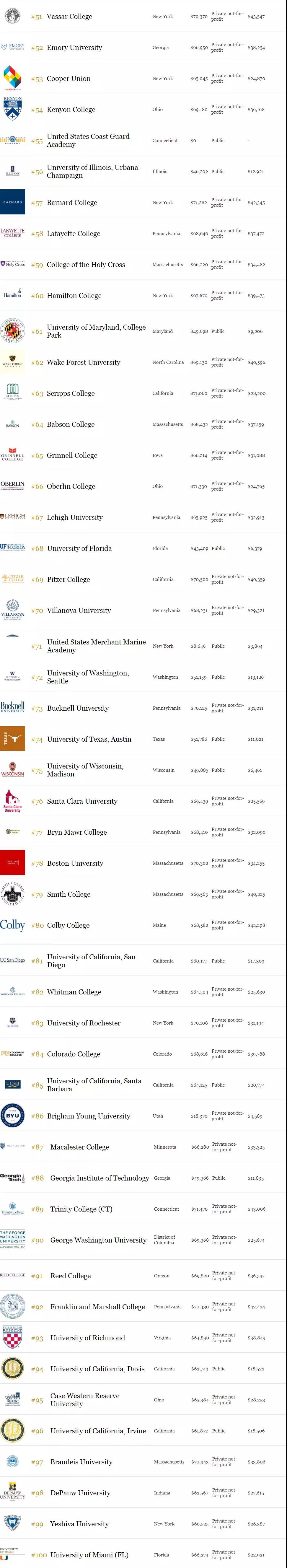The image size is (287, 1568).
Task: Click the Boston University red logo
Action: tap(13, 862)
